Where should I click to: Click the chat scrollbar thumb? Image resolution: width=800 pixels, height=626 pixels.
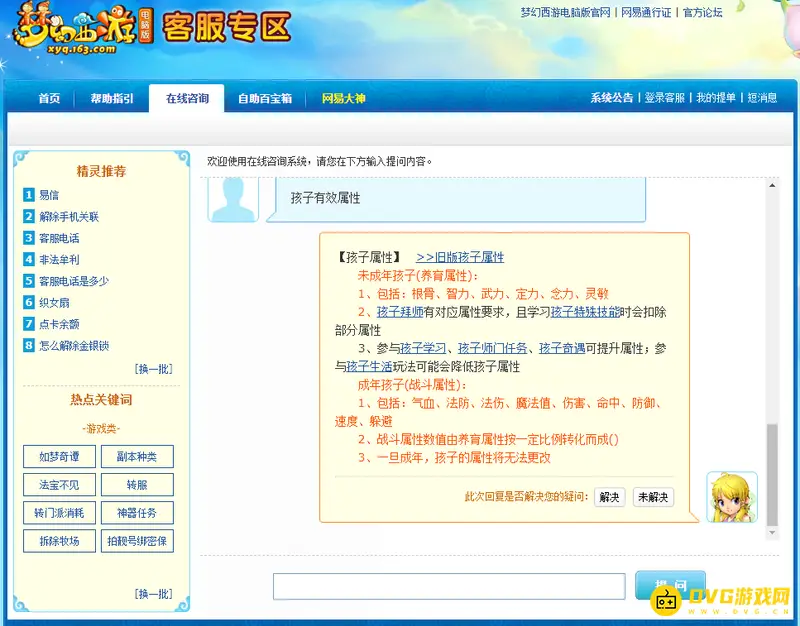pos(772,474)
